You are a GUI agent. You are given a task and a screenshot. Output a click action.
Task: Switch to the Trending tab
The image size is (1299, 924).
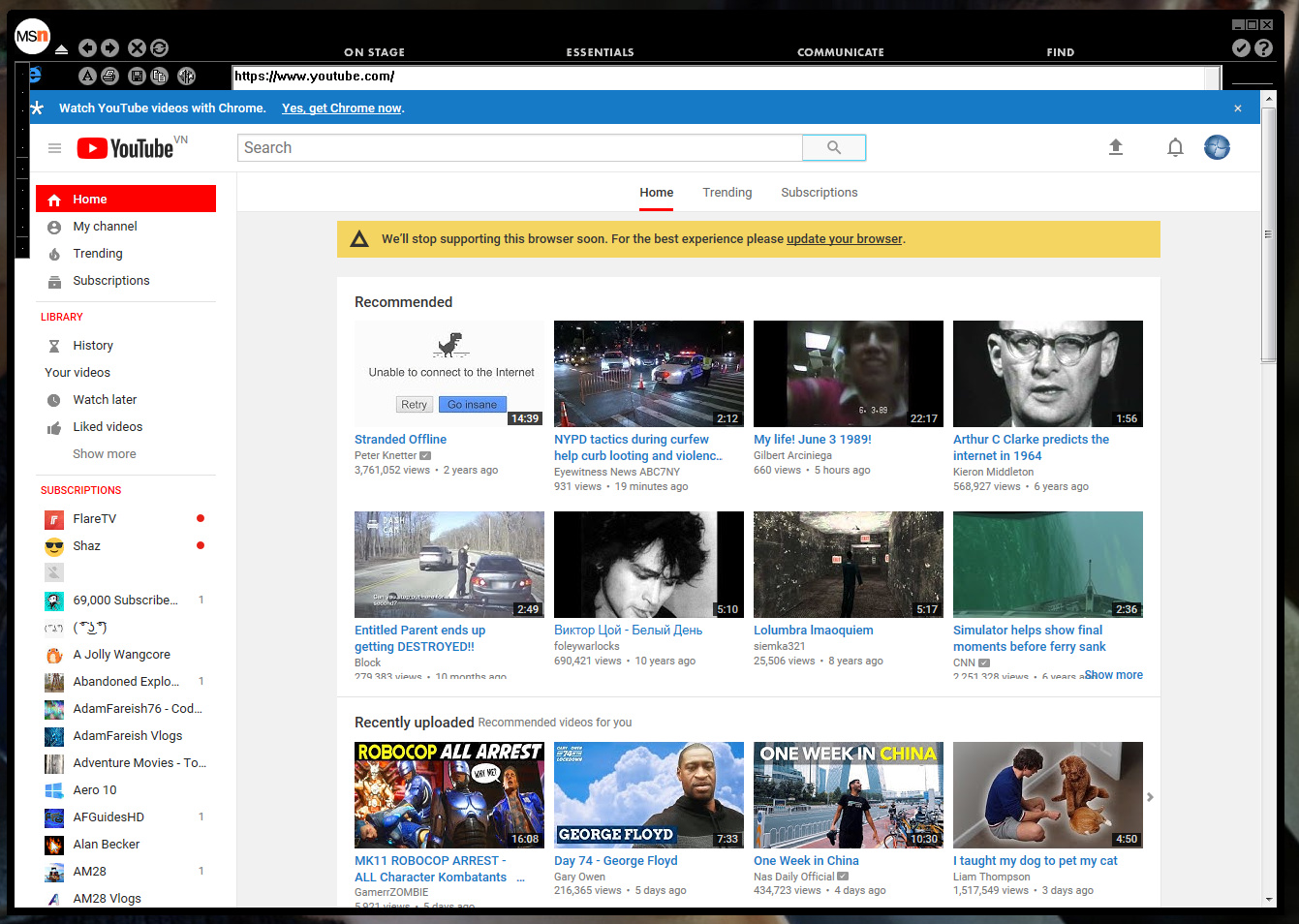point(727,193)
